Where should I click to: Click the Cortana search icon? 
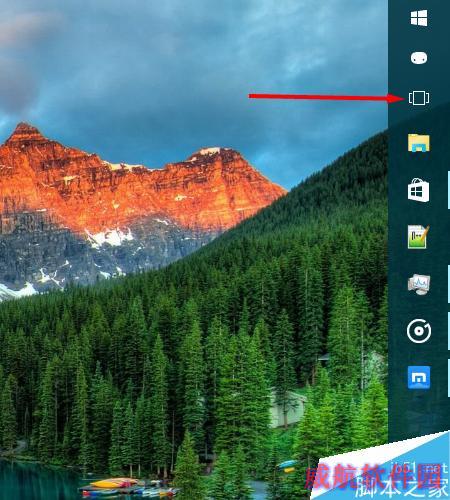[x=419, y=58]
